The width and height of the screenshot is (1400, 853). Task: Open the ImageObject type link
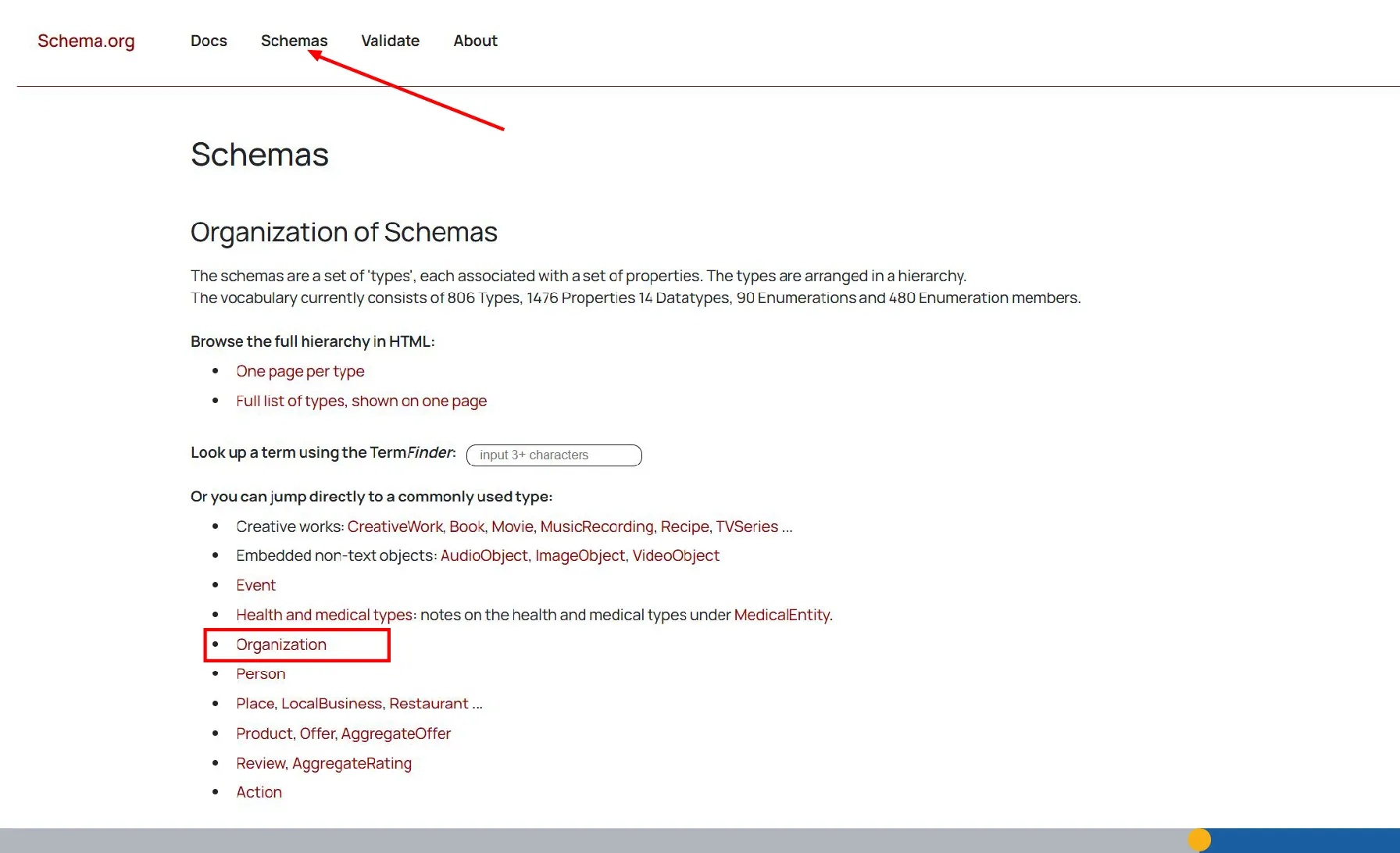[580, 555]
